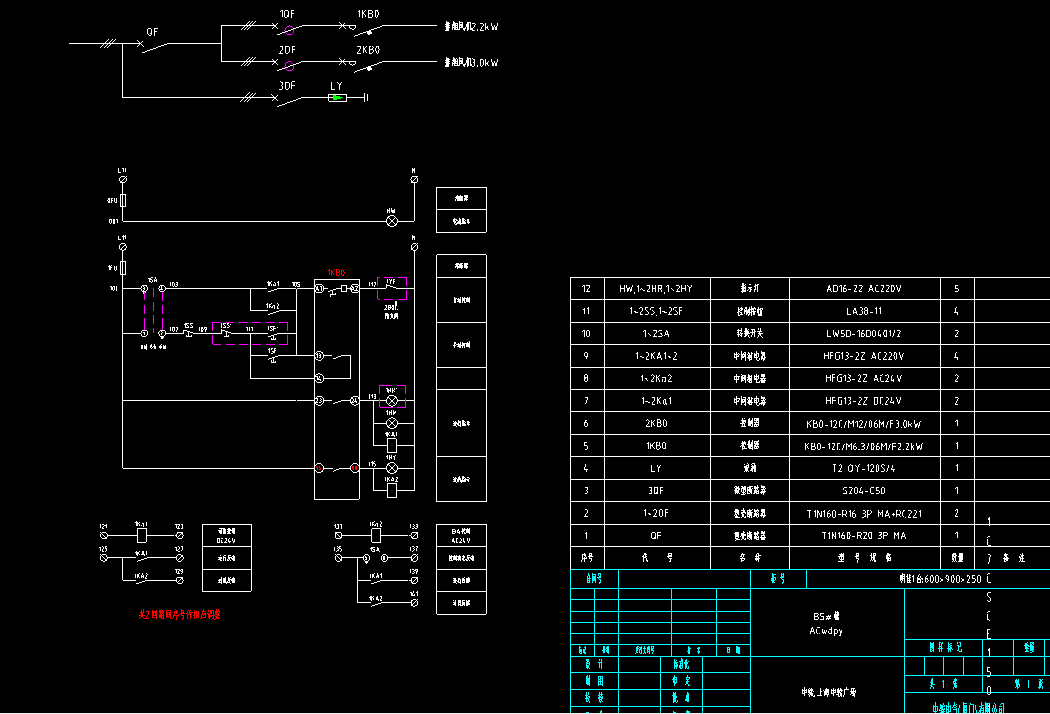Select the 3QF switch symbol
Viewport: 1050px width, 714px height.
click(289, 98)
